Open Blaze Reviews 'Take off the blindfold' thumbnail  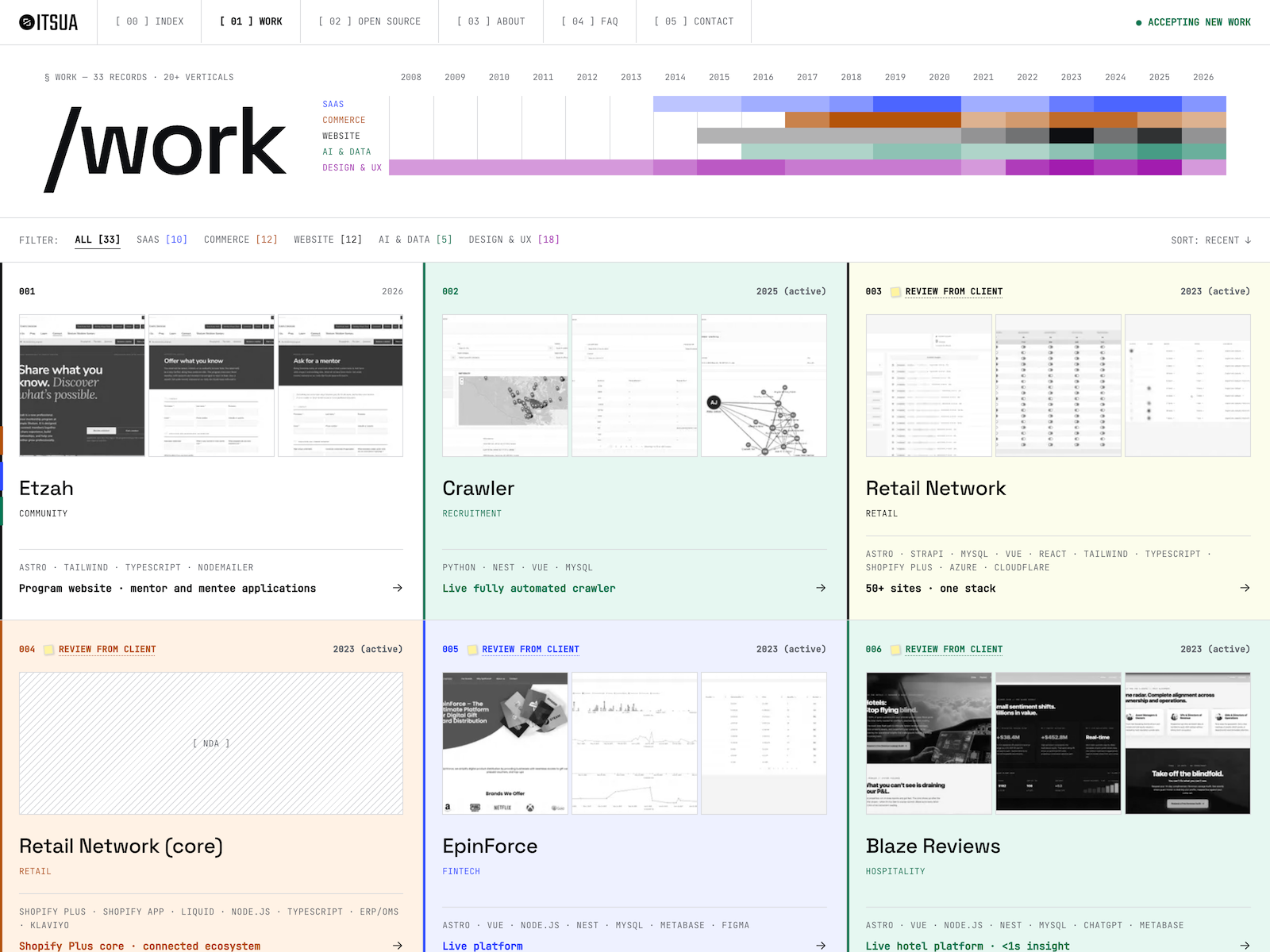tap(1187, 743)
